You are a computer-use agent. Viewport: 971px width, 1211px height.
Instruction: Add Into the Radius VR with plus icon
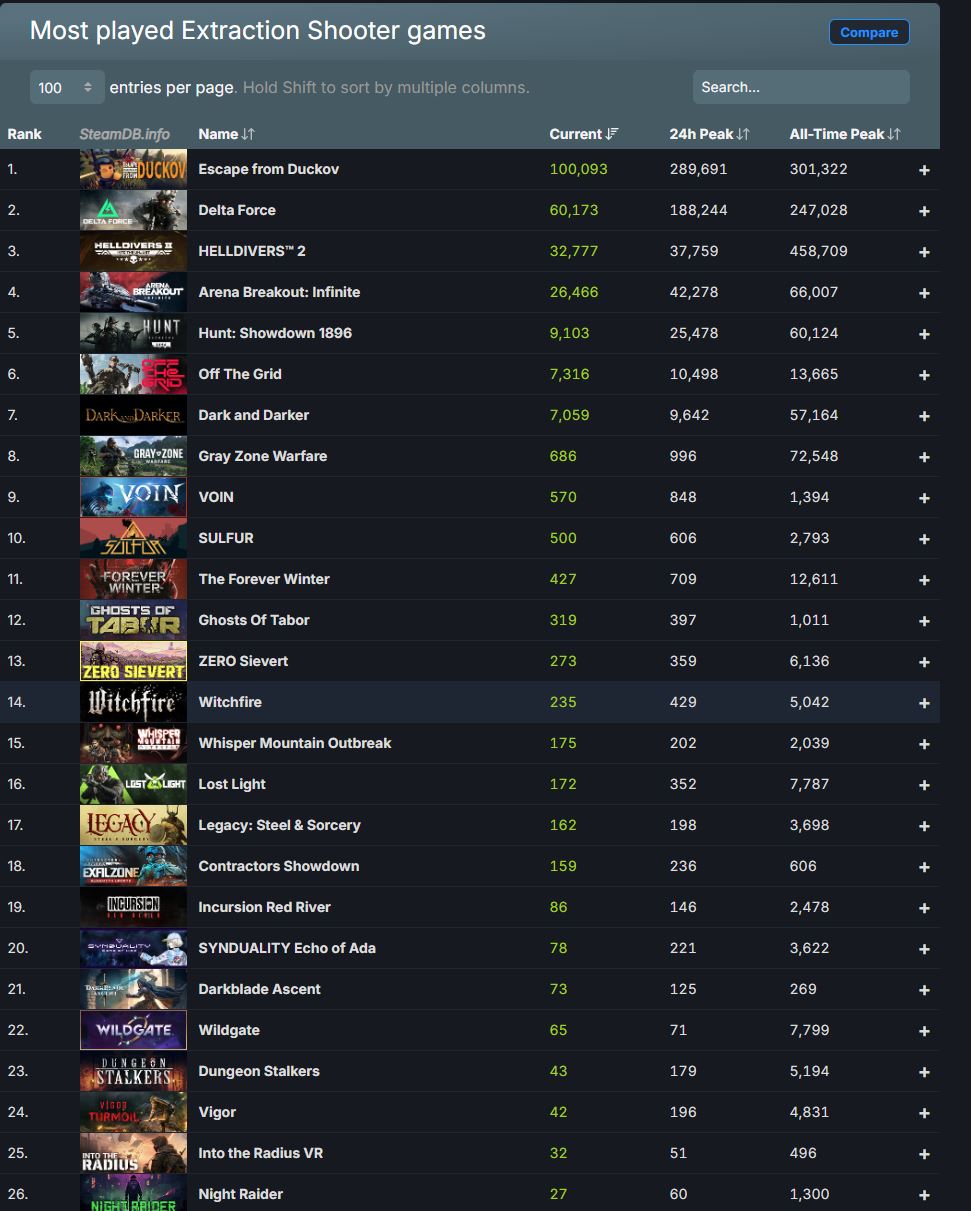click(924, 1154)
